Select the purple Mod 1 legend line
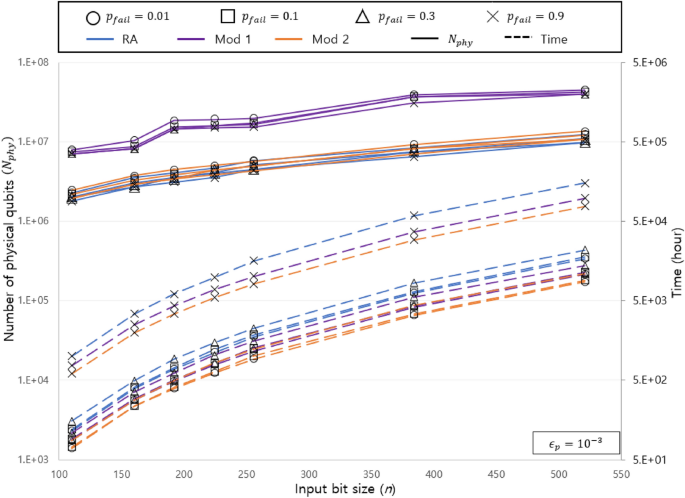This screenshot has height=498, width=685. point(191,39)
